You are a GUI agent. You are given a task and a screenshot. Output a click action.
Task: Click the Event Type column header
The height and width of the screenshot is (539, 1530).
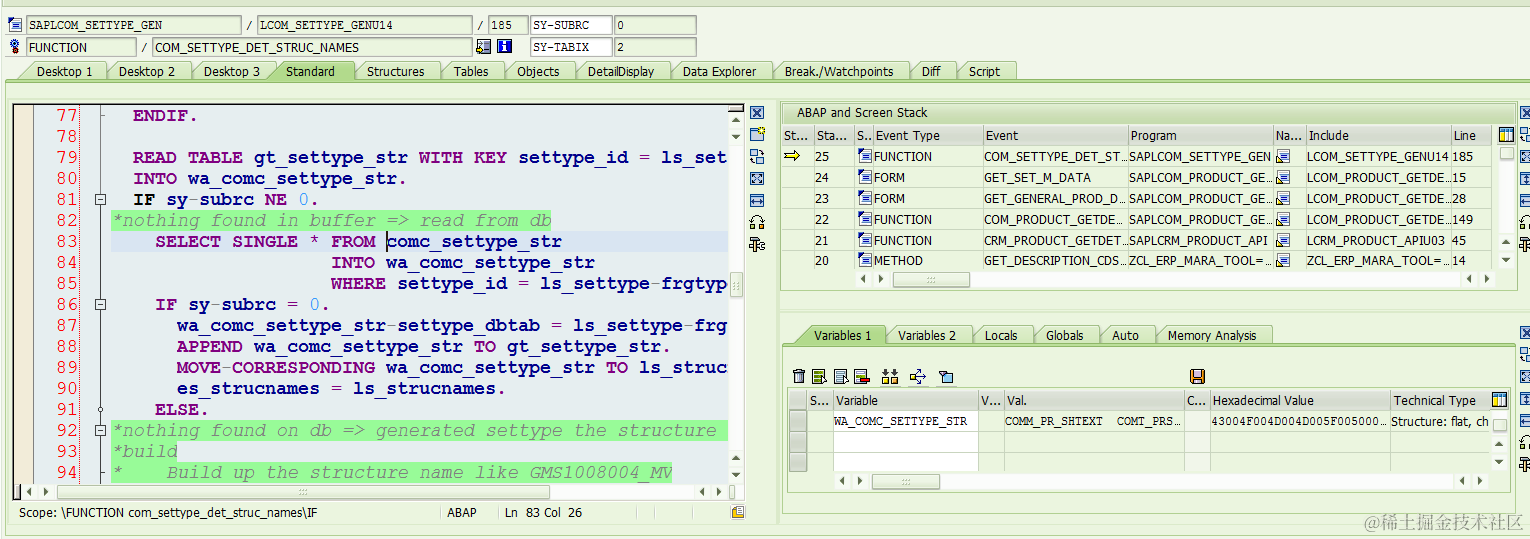927,135
